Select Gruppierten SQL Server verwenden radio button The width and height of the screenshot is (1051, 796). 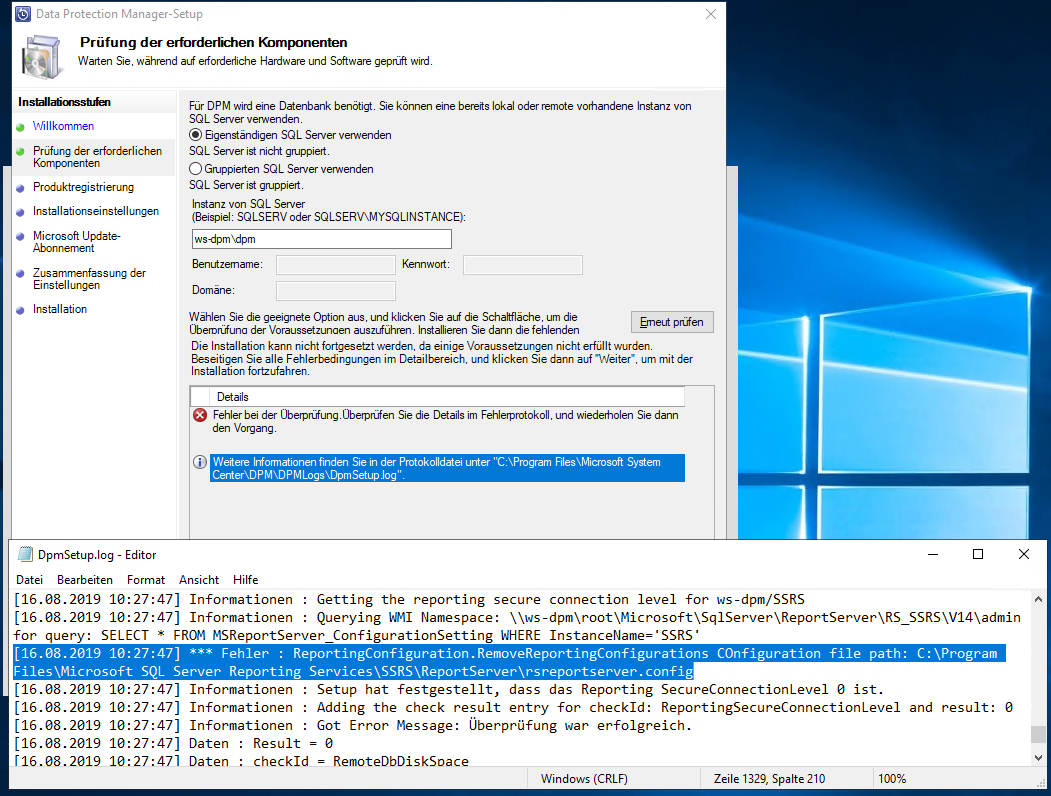tap(196, 169)
